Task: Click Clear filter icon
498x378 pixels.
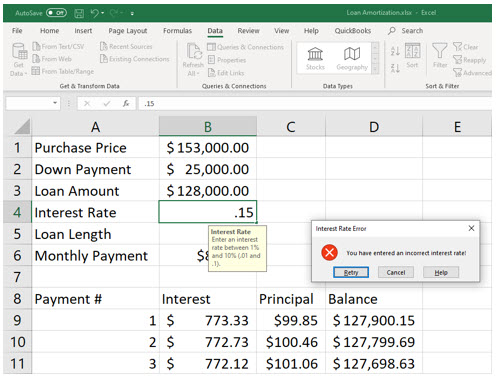Action: click(457, 47)
